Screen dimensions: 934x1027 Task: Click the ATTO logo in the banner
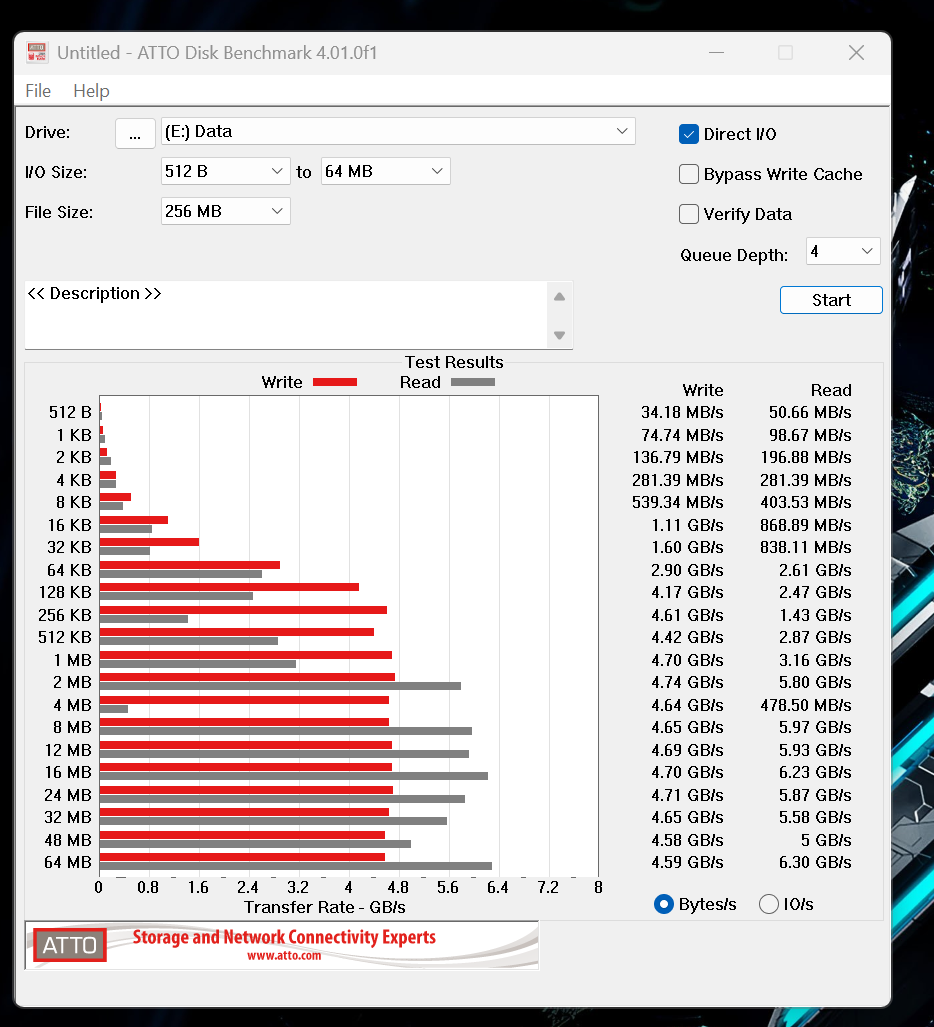(x=70, y=945)
